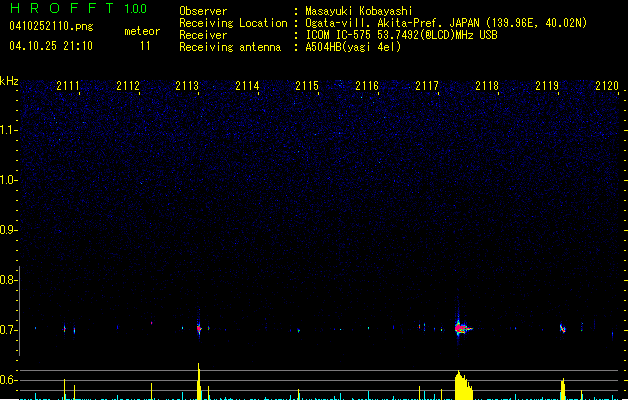Click the Ogata-vill. Akita-Pref. JAPAN location text
The image size is (629, 400).
tap(446, 23)
